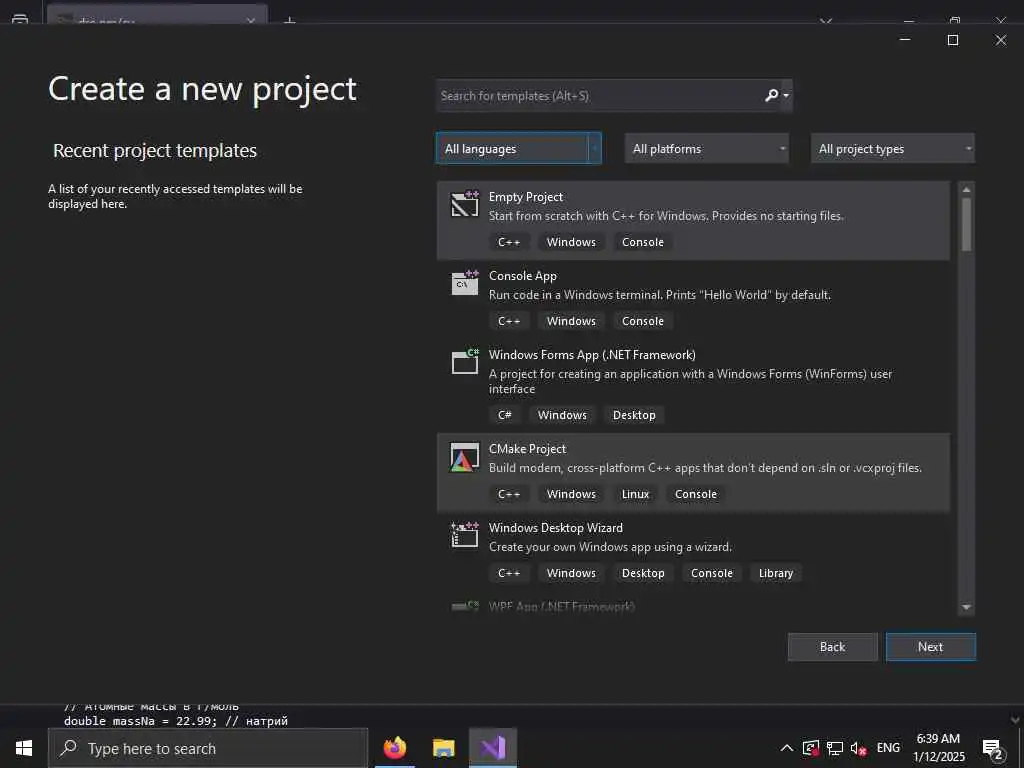Click the taskbar clock showing 6:39 AM
This screenshot has width=1024, height=768.
[938, 748]
